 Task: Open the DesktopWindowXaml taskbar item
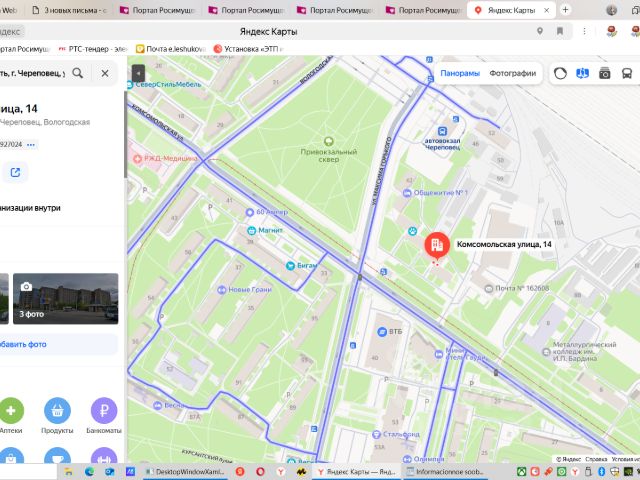185,472
